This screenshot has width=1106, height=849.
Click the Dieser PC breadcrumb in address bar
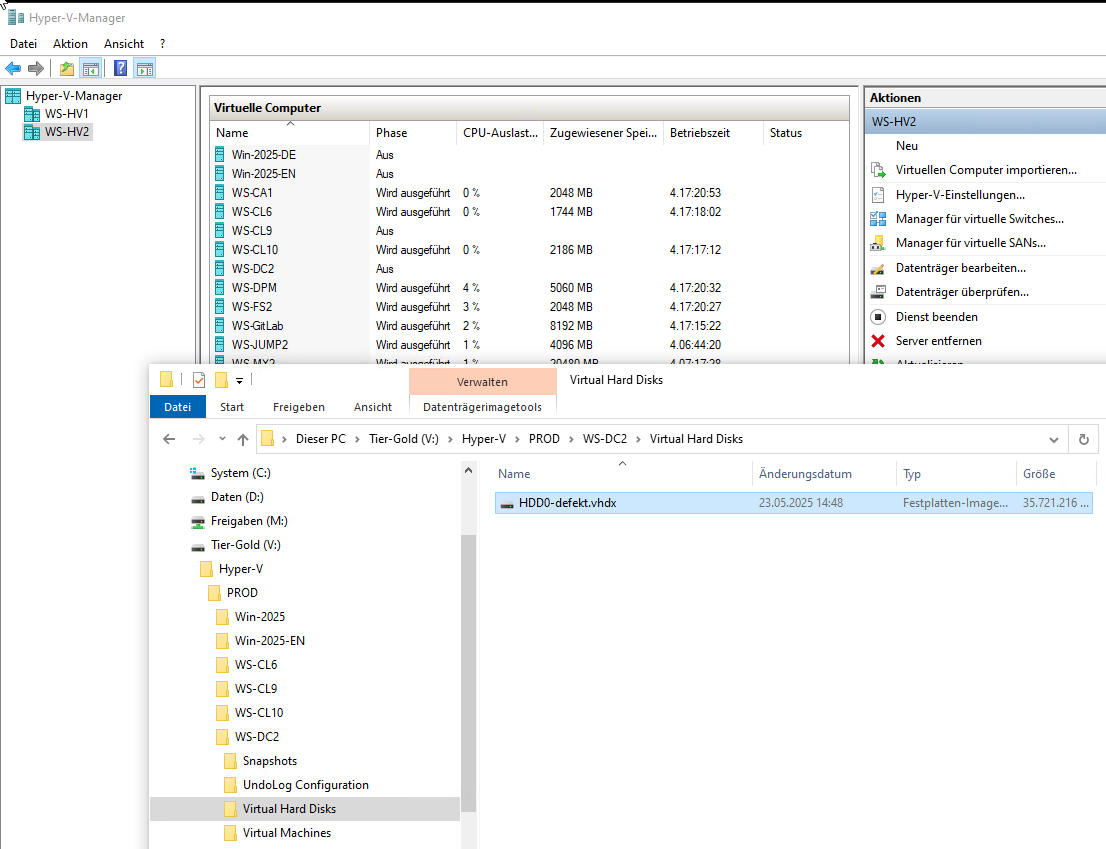click(321, 439)
